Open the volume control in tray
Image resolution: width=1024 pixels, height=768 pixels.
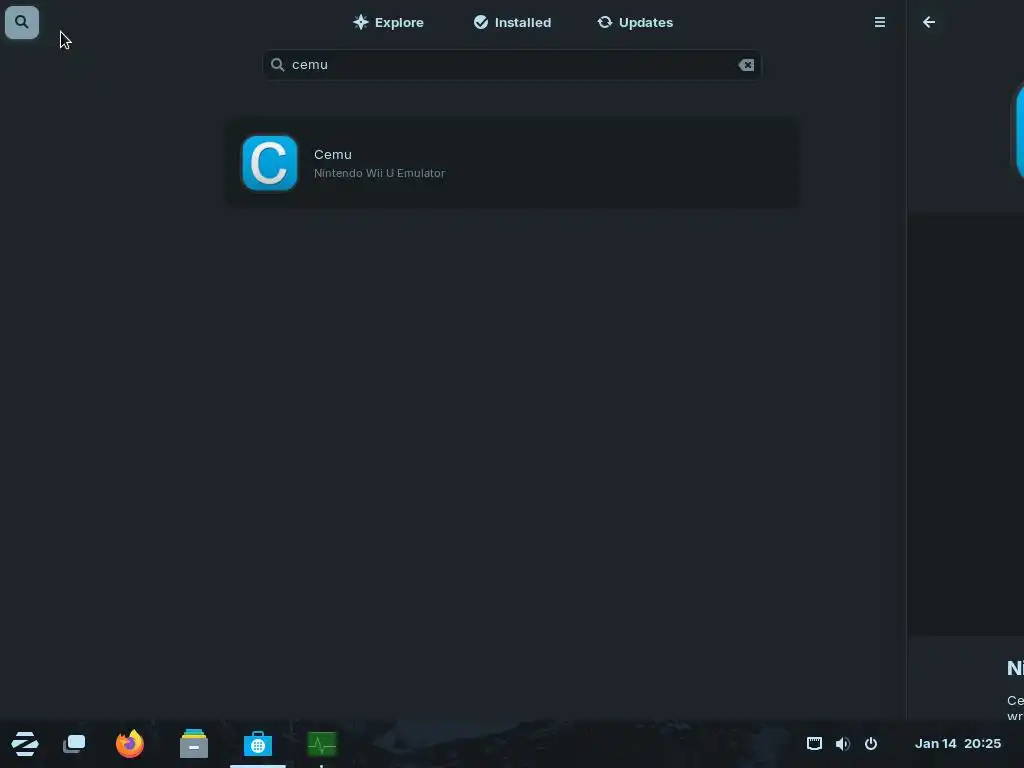(842, 744)
